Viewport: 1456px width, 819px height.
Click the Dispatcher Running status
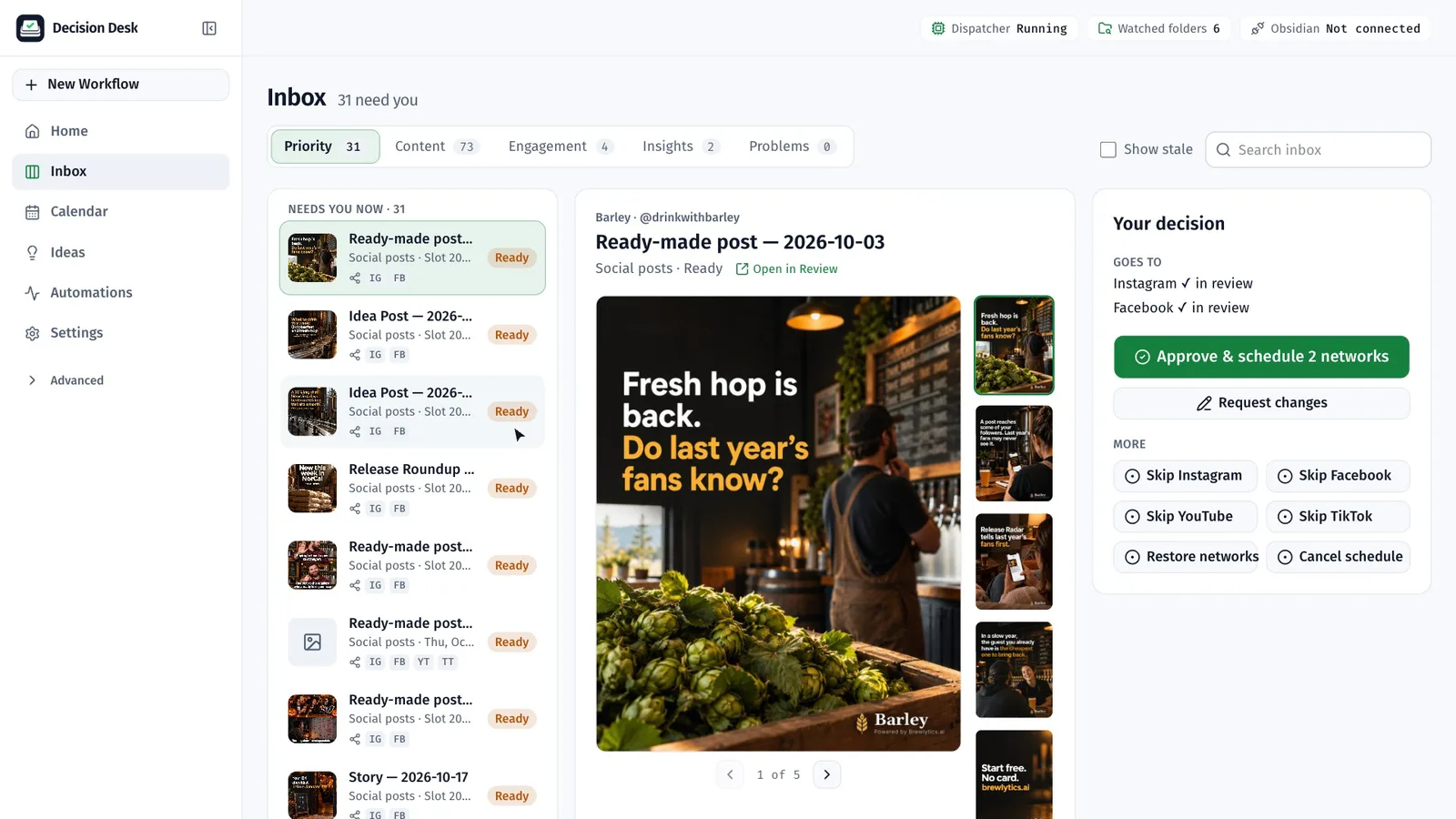point(1000,28)
